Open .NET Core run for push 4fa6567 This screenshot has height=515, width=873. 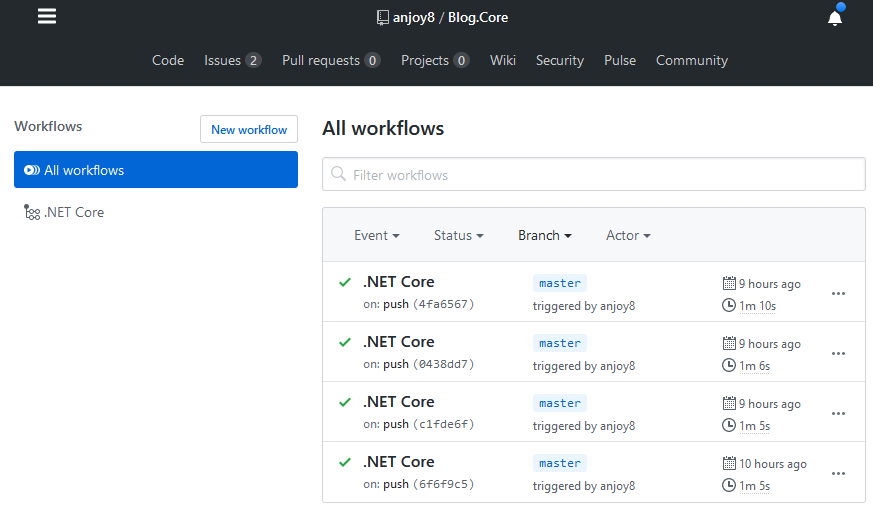(399, 282)
